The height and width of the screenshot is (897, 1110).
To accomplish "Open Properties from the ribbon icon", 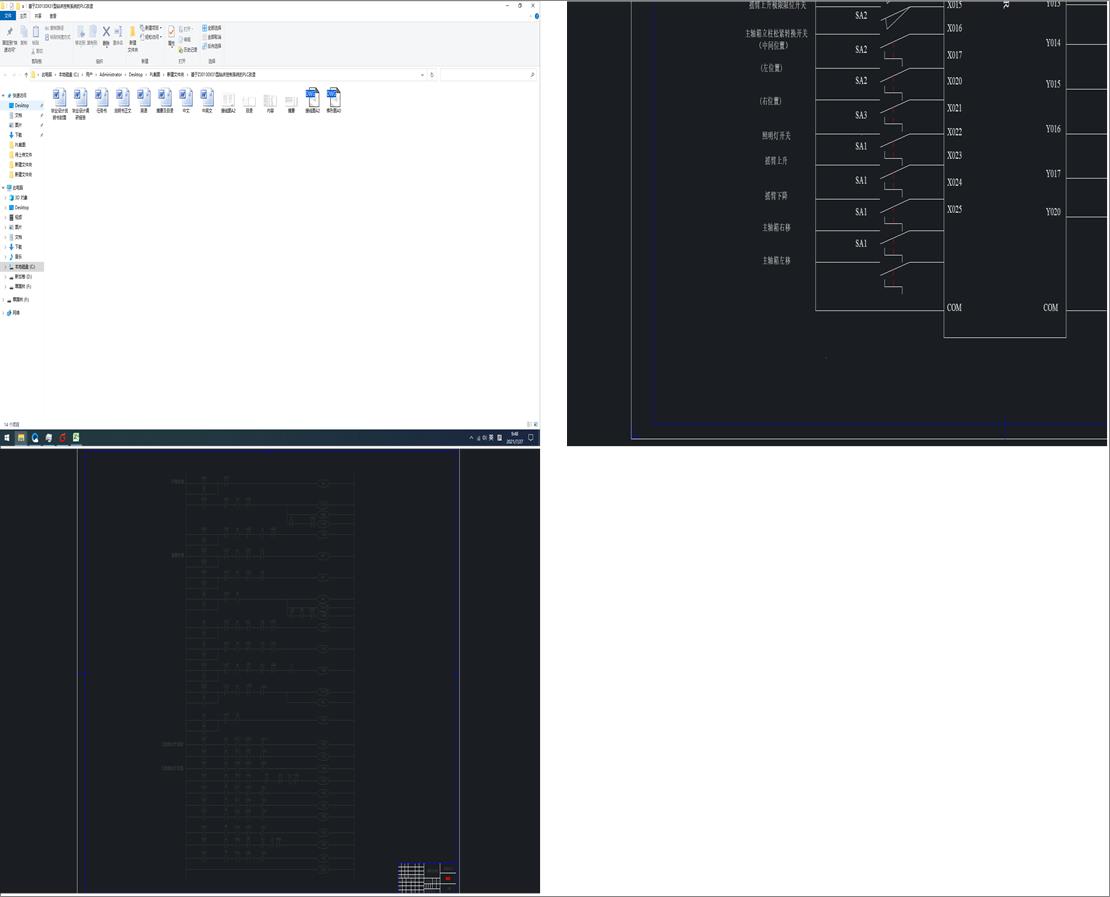I will pyautogui.click(x=171, y=32).
